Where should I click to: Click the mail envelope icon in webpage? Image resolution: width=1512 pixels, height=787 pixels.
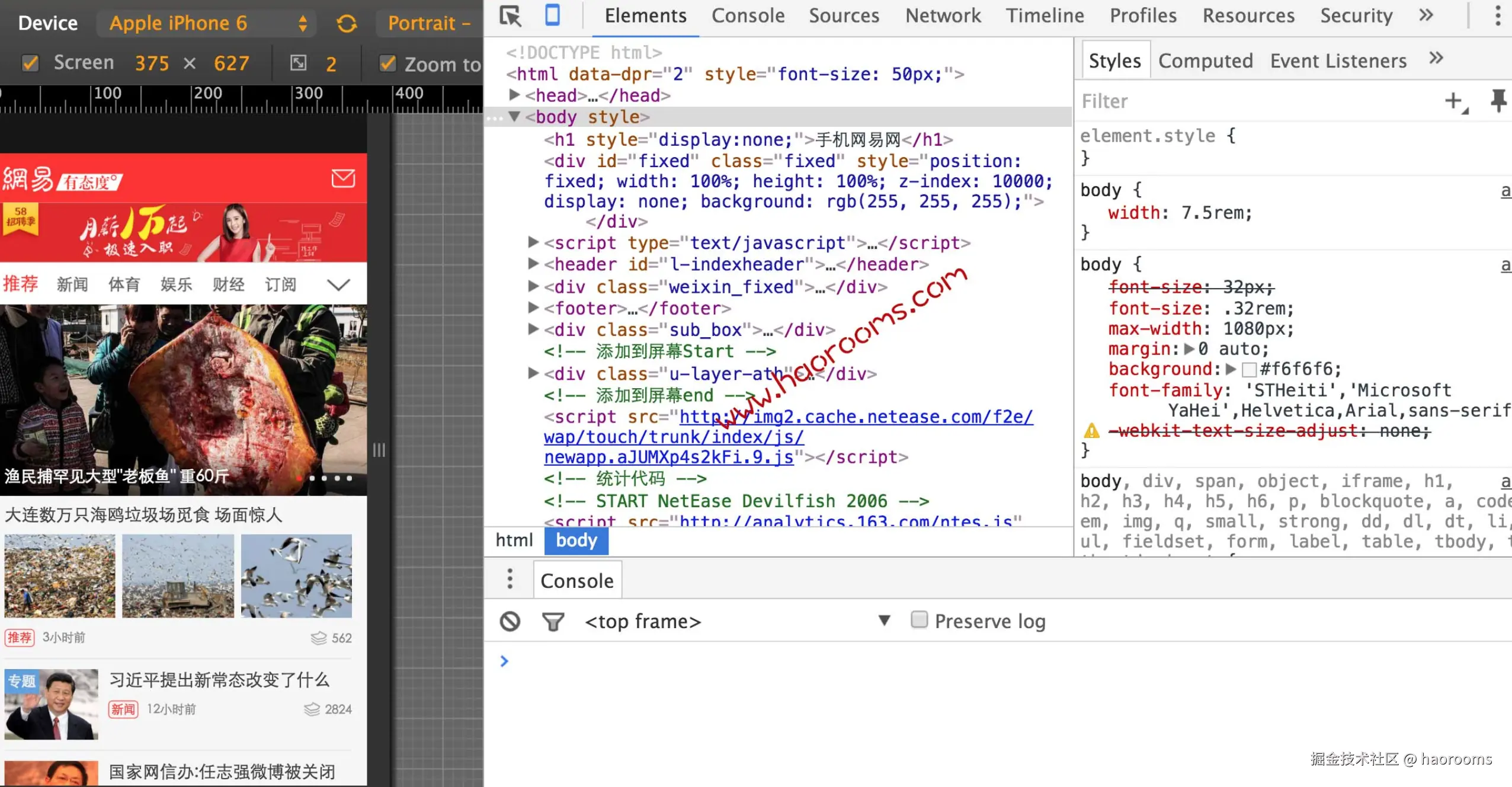coord(343,178)
